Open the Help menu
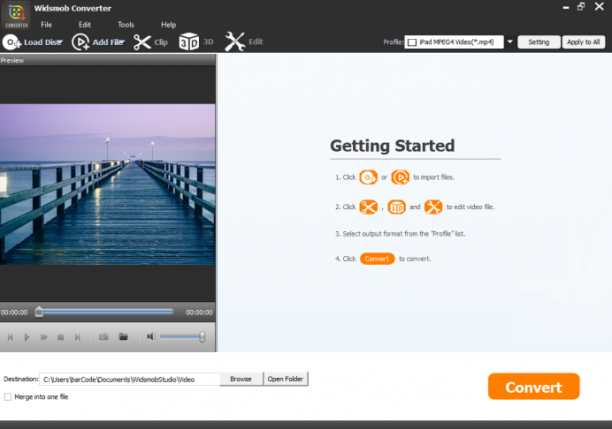The image size is (612, 429). click(x=169, y=25)
